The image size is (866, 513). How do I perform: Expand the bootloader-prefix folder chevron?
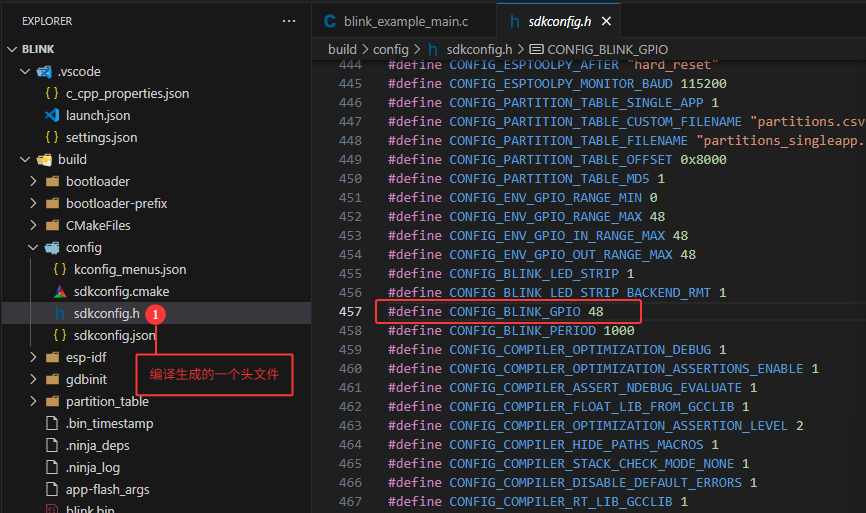[33, 204]
